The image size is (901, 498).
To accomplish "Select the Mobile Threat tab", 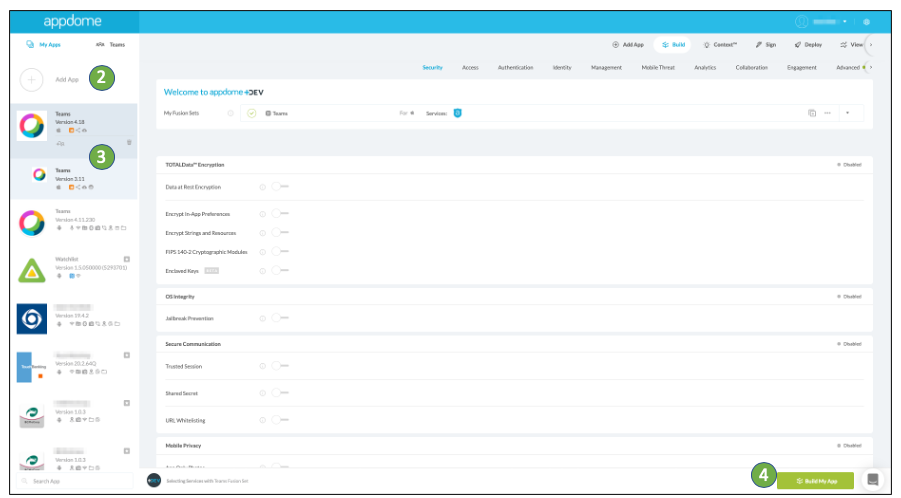I will [658, 68].
